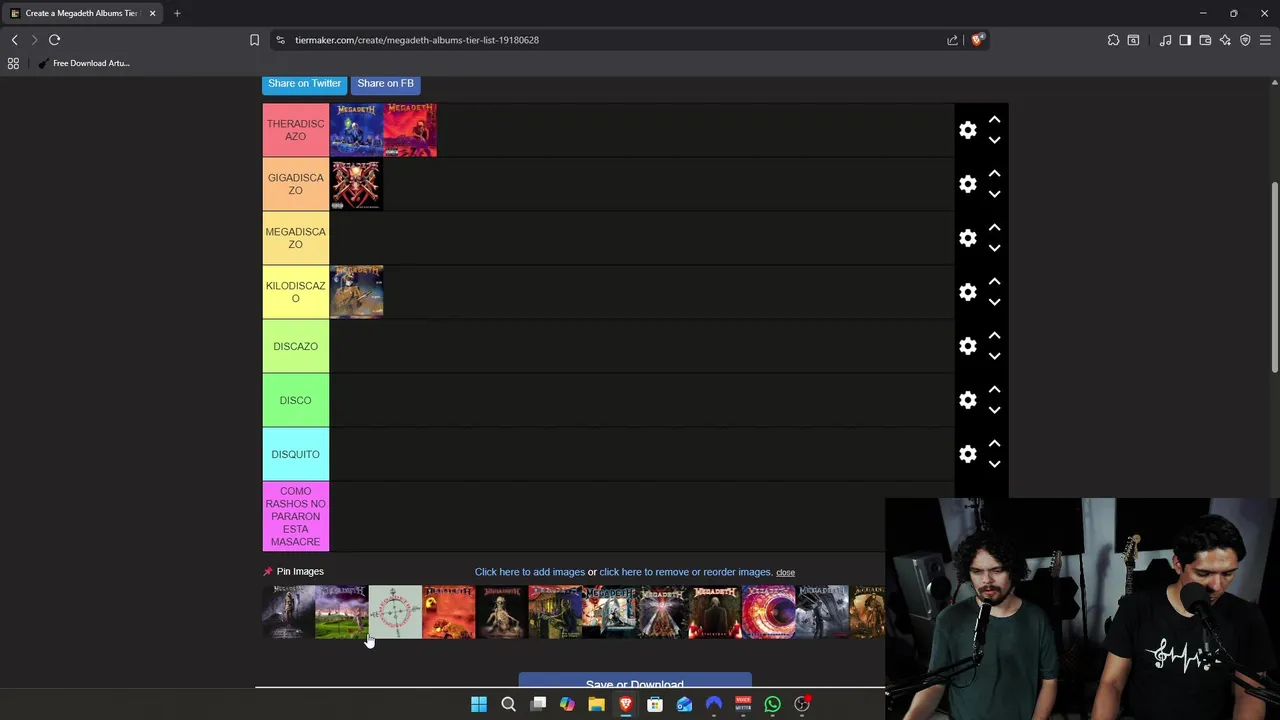This screenshot has height=720, width=1280.
Task: Open Leo AI sparkle icon
Action: (1225, 40)
